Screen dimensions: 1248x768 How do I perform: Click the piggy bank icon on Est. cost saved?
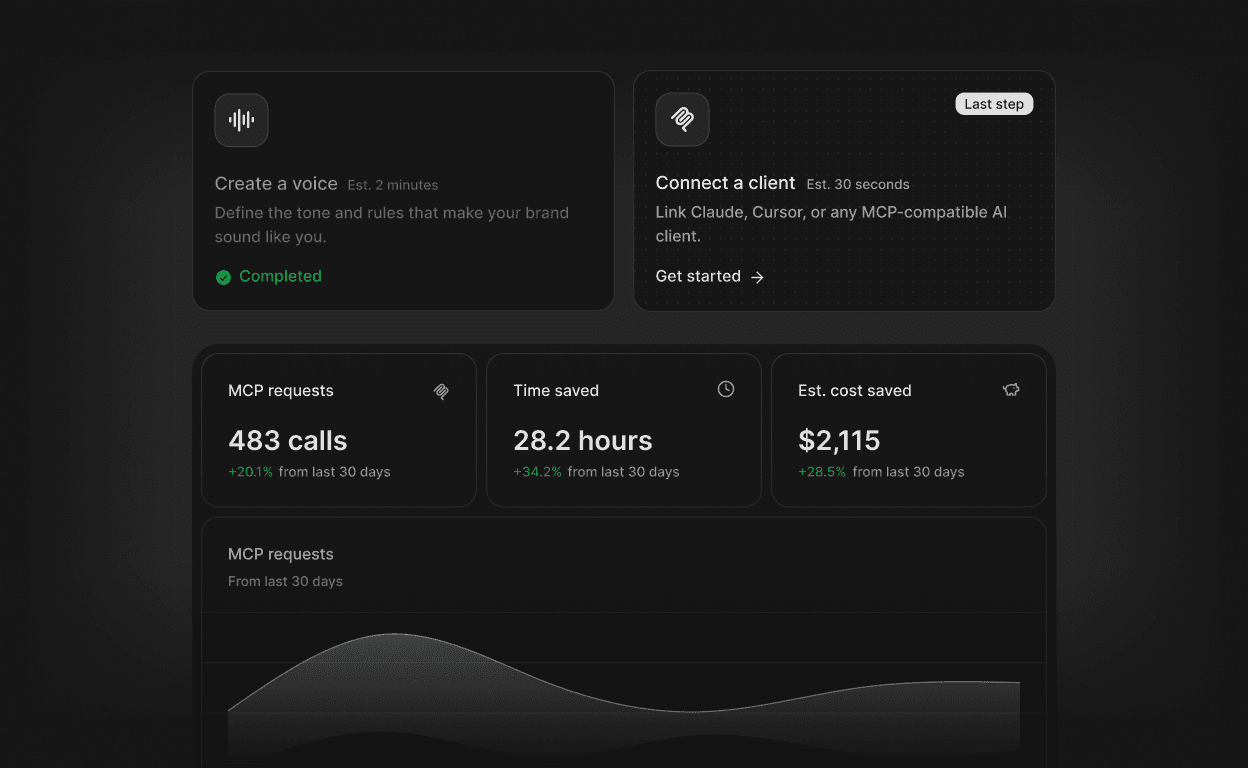pyautogui.click(x=1011, y=390)
